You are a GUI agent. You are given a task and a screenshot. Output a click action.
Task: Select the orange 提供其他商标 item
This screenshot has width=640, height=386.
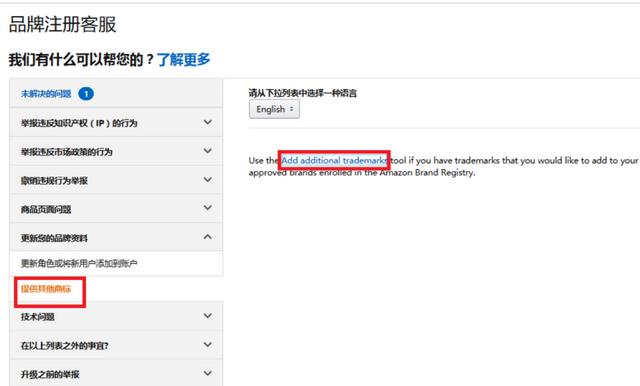[46, 289]
